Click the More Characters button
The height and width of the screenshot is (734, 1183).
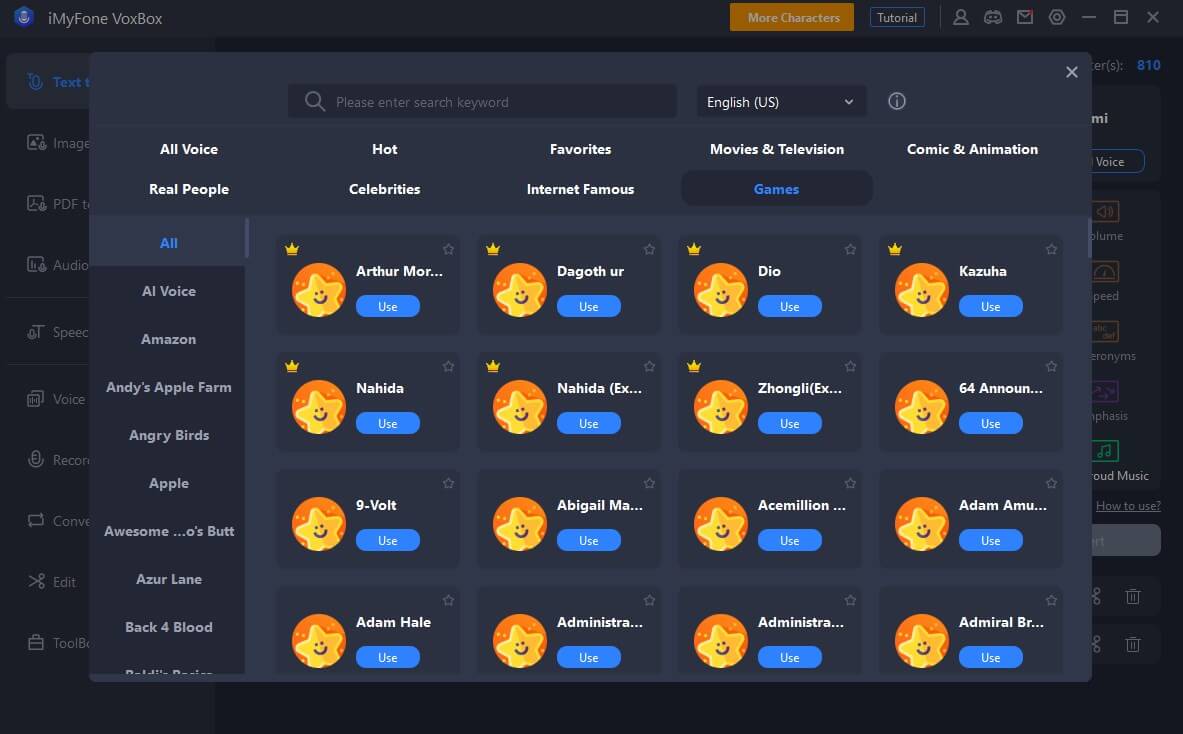(792, 17)
